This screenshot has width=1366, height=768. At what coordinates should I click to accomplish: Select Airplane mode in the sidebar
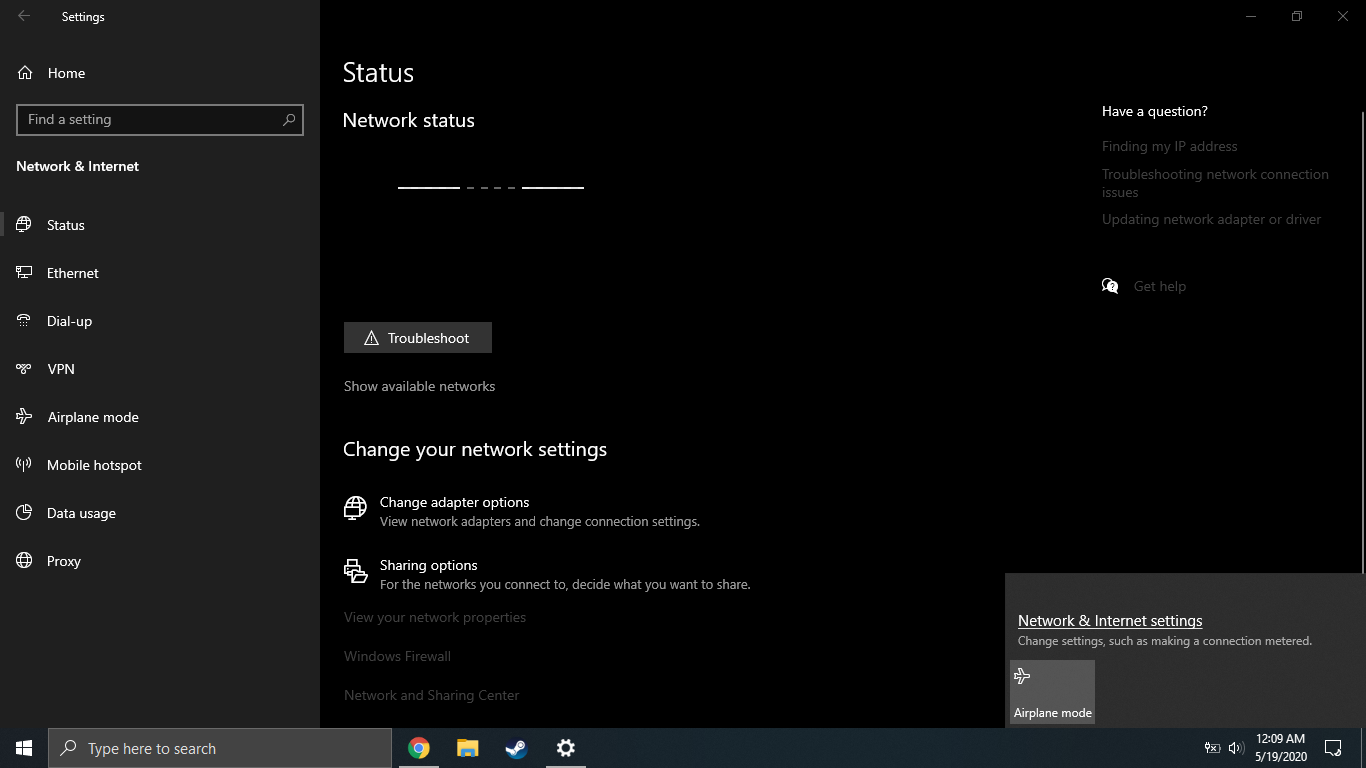[160, 417]
